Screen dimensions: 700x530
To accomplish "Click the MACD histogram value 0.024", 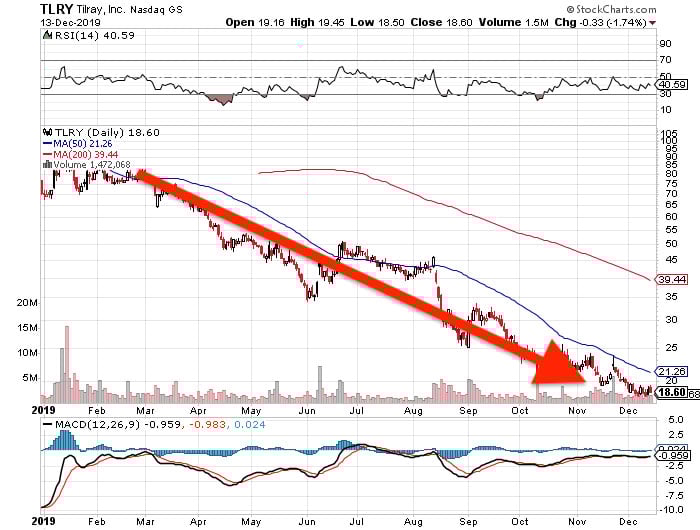I will coord(250,424).
